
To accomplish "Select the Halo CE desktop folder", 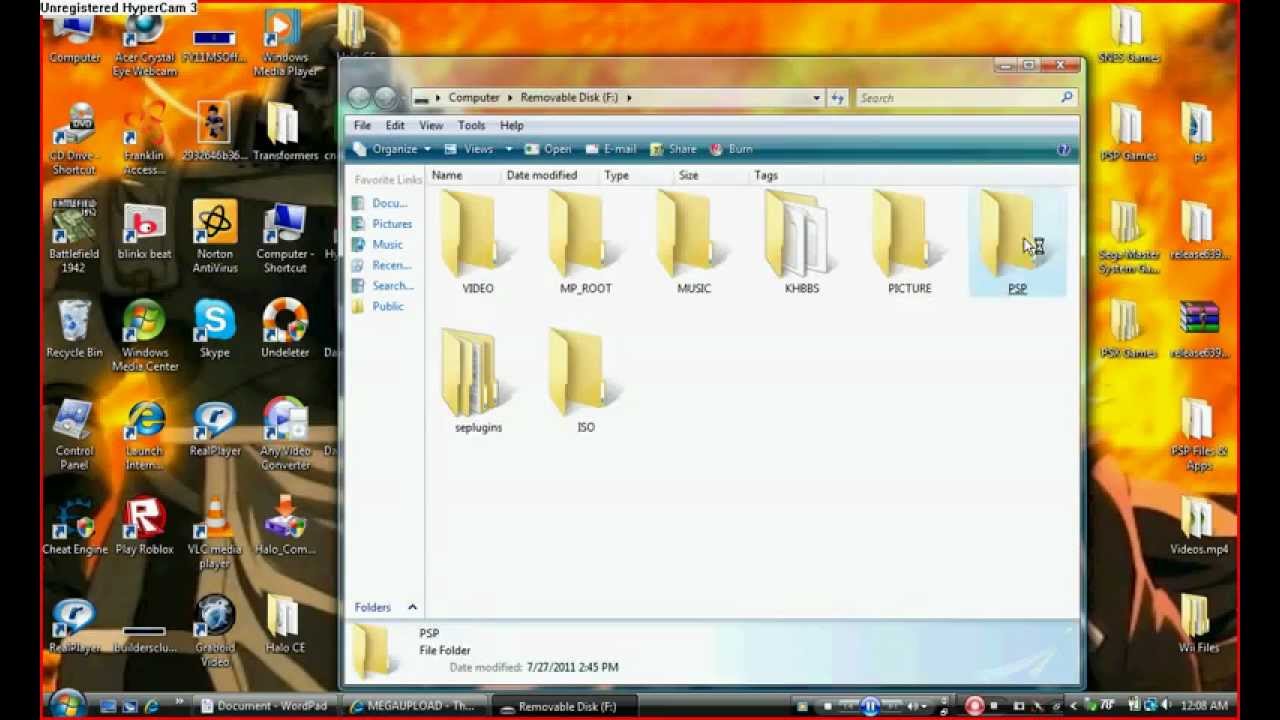I will pyautogui.click(x=285, y=624).
